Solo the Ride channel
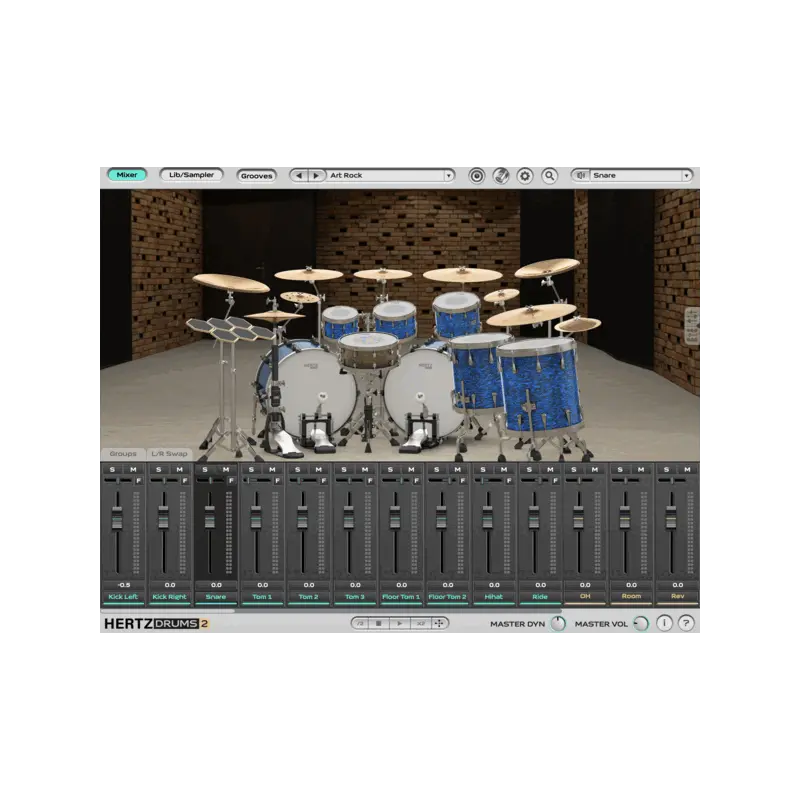The width and height of the screenshot is (800, 800). click(529, 469)
